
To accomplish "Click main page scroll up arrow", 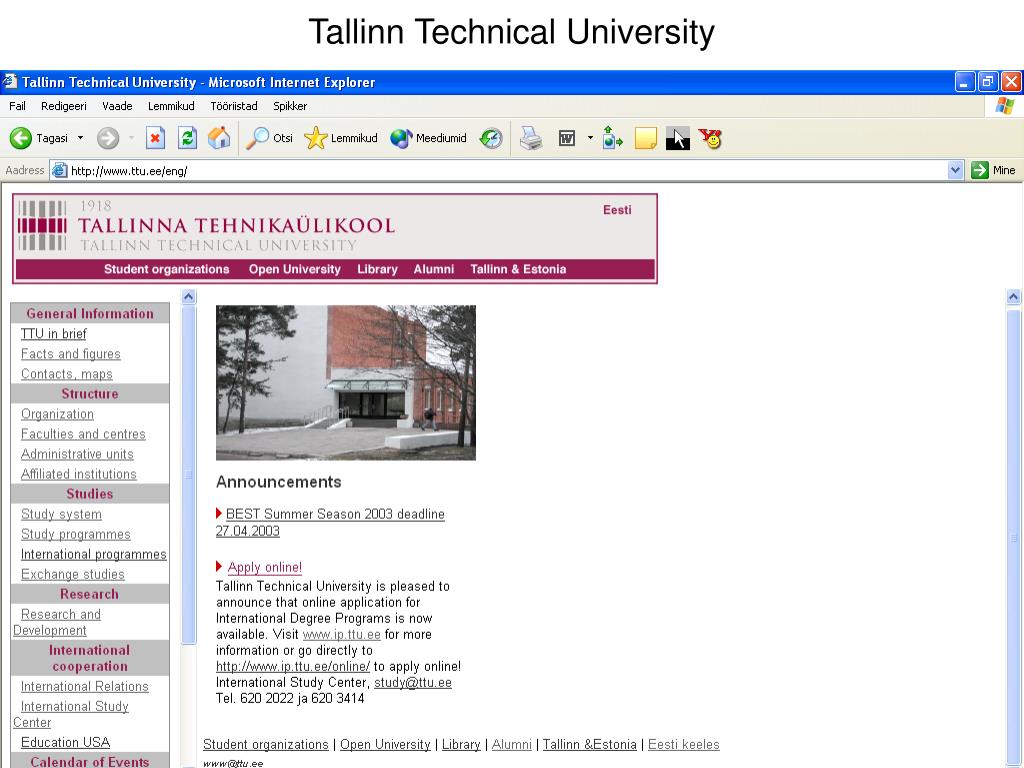I will click(1014, 296).
